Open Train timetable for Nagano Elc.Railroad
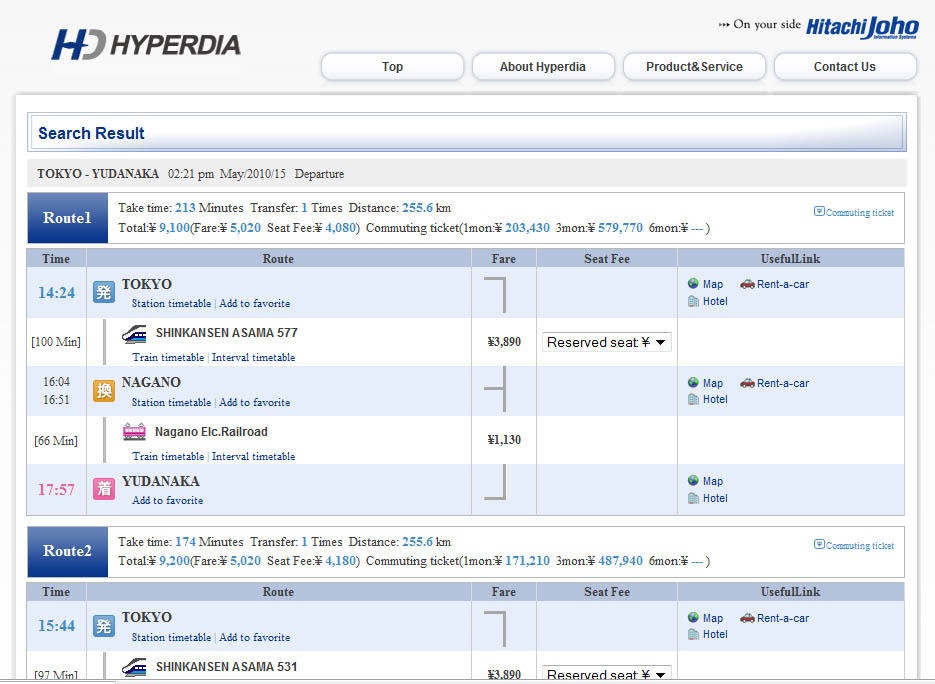This screenshot has width=935, height=684. tap(168, 456)
